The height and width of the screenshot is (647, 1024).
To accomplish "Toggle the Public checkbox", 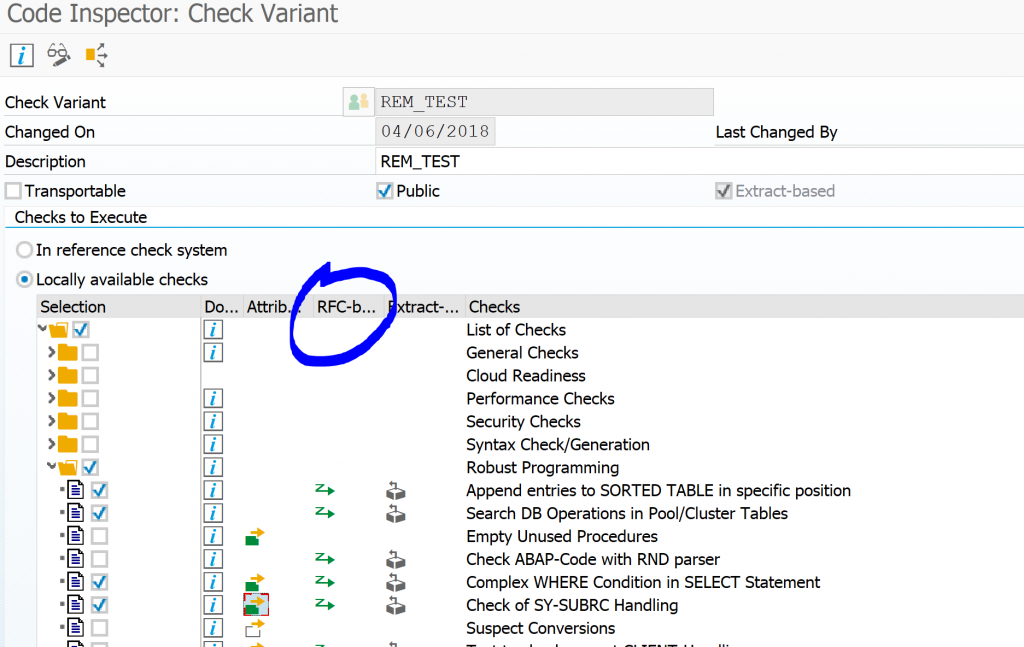I will click(x=384, y=191).
